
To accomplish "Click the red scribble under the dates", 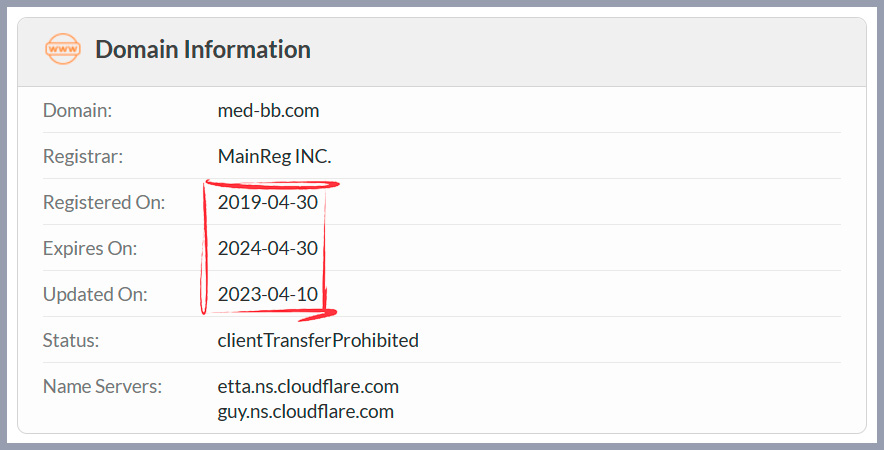I will (x=316, y=315).
